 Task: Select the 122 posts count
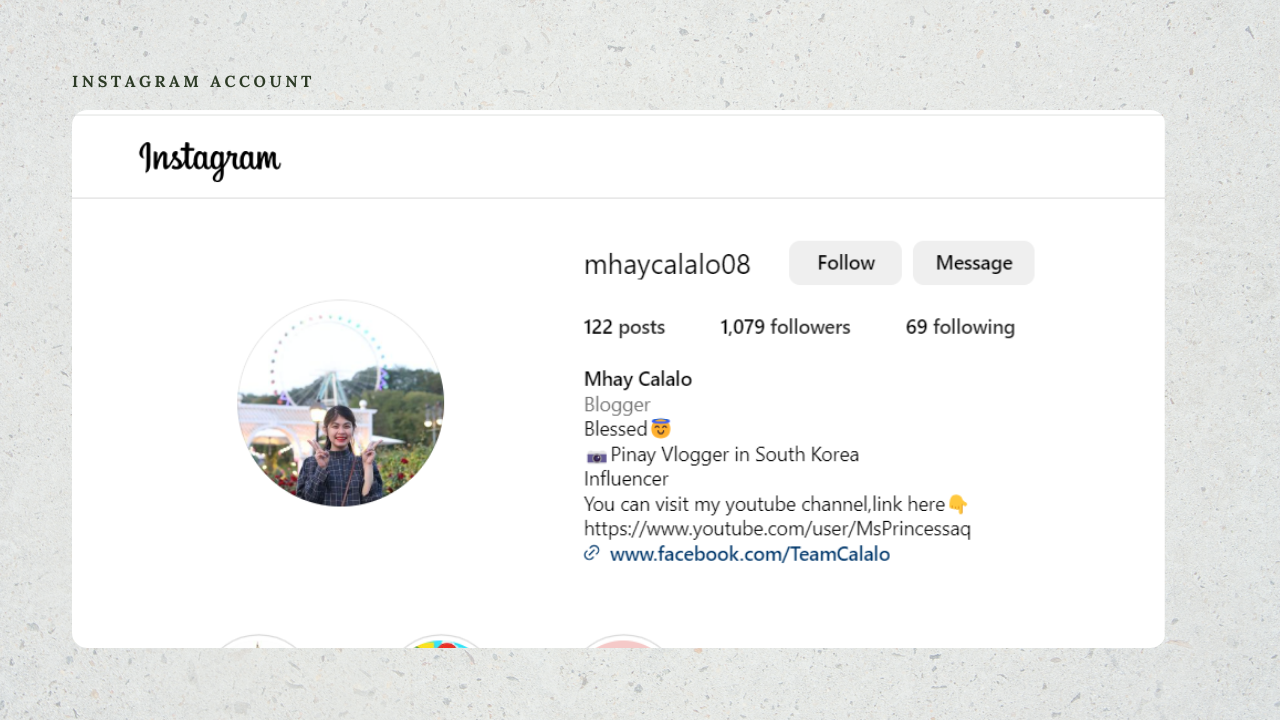(624, 327)
